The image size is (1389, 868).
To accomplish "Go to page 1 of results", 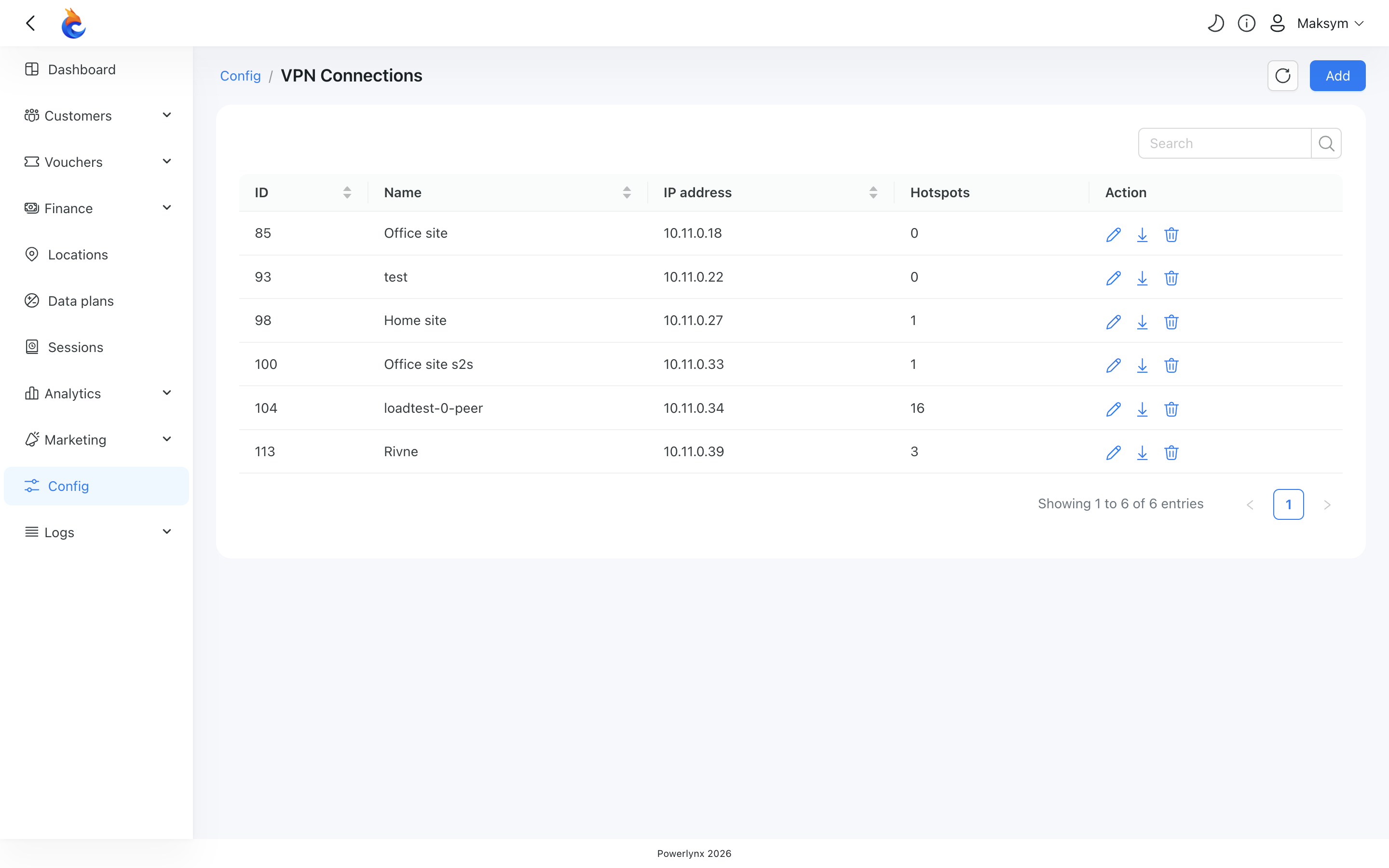I will point(1289,504).
